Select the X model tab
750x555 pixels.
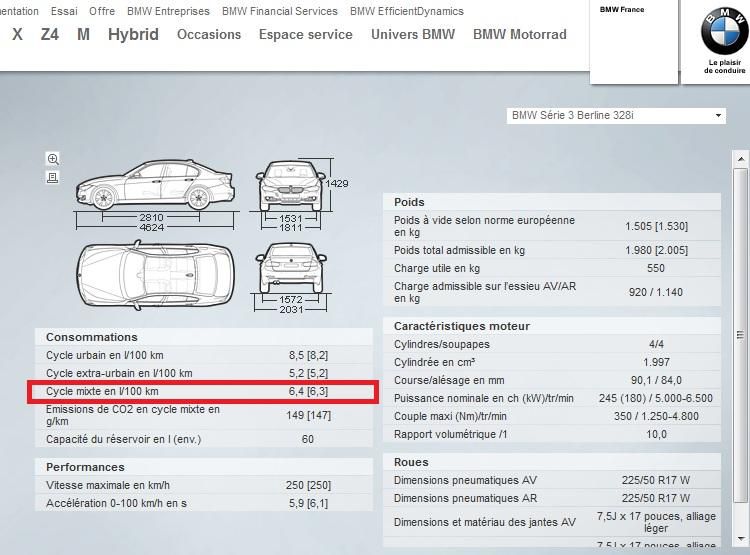tap(17, 34)
